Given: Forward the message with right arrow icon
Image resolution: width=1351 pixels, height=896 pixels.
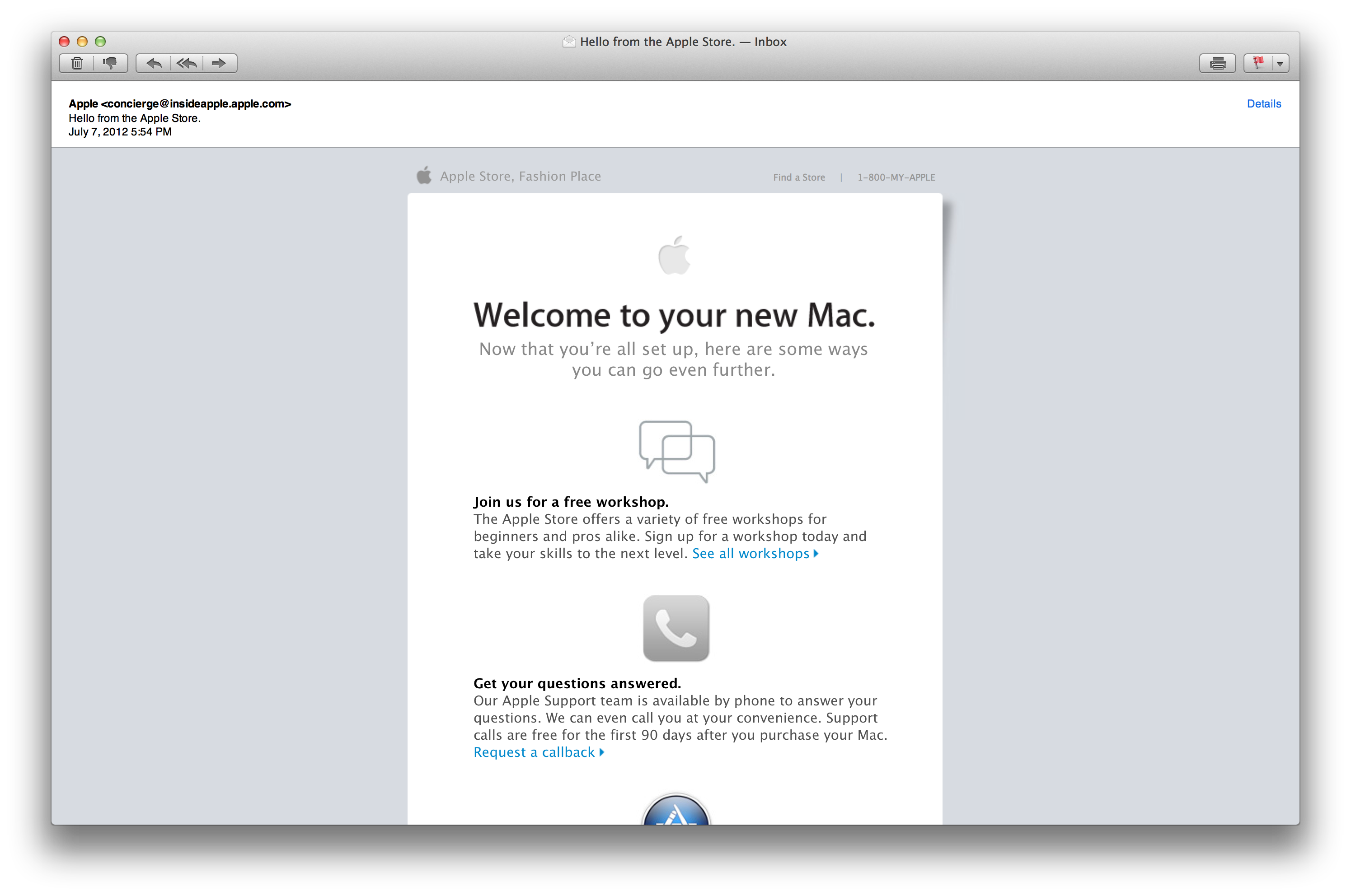Looking at the screenshot, I should [220, 63].
